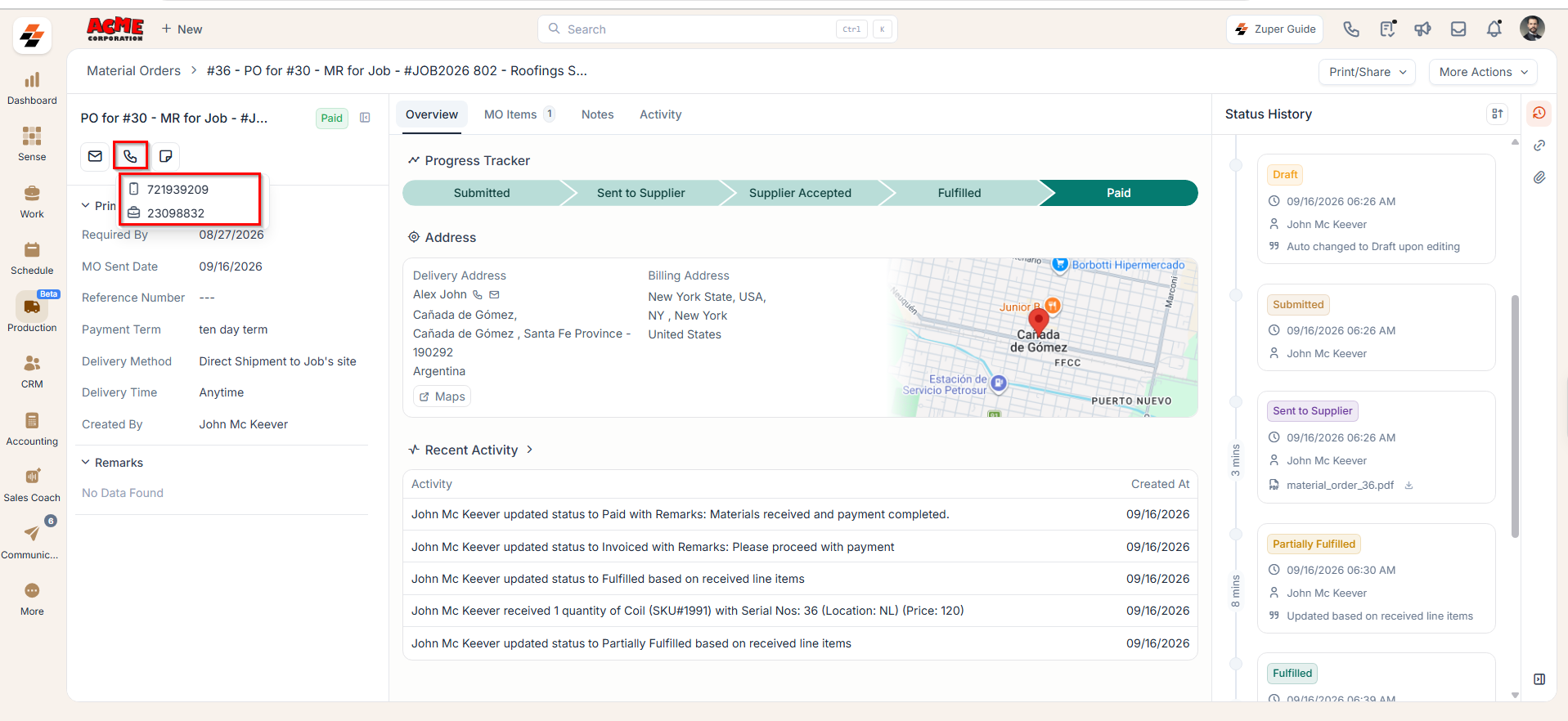Screen dimensions: 1568x721
Task: Toggle the side panel at bottom right
Action: [1539, 679]
